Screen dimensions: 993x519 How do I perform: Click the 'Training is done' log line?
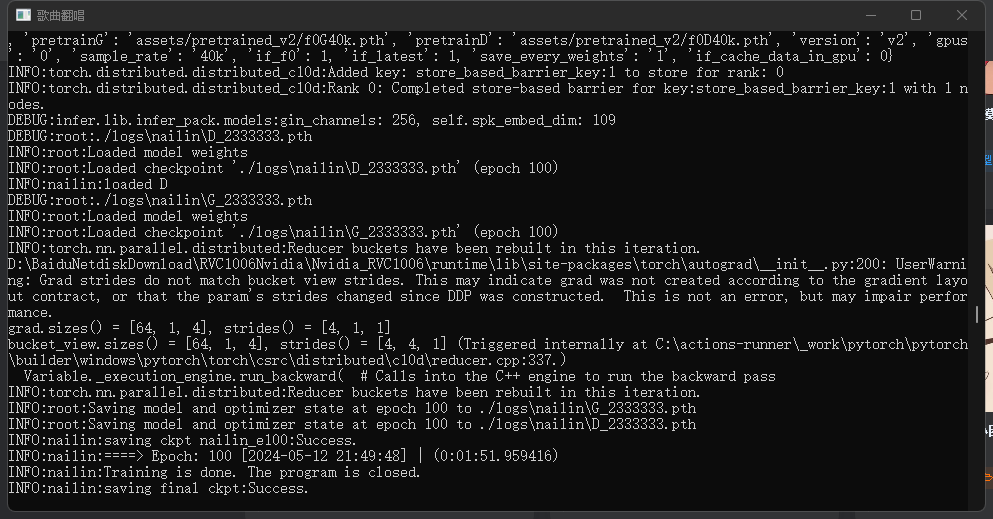[214, 472]
